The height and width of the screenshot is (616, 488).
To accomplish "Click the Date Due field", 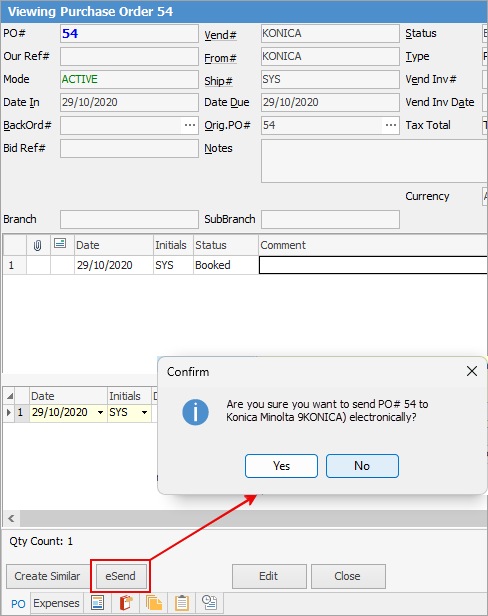I will click(x=330, y=102).
